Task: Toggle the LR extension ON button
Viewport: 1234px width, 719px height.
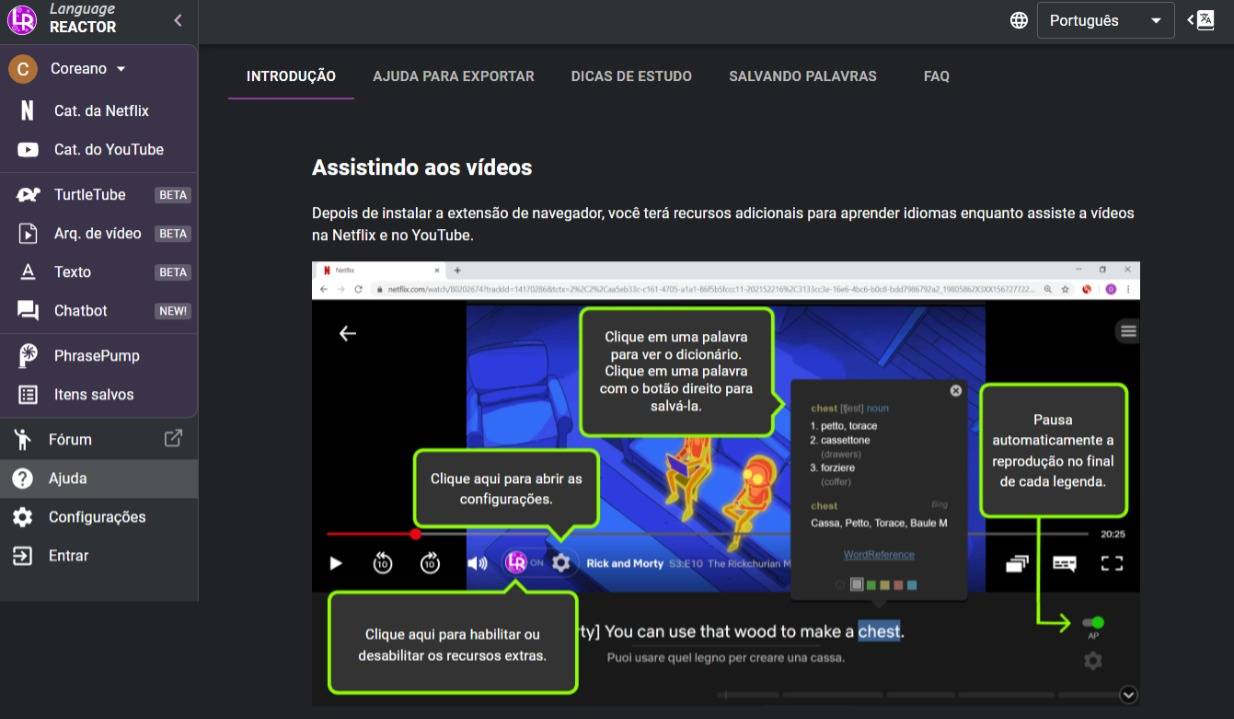Action: pos(516,563)
